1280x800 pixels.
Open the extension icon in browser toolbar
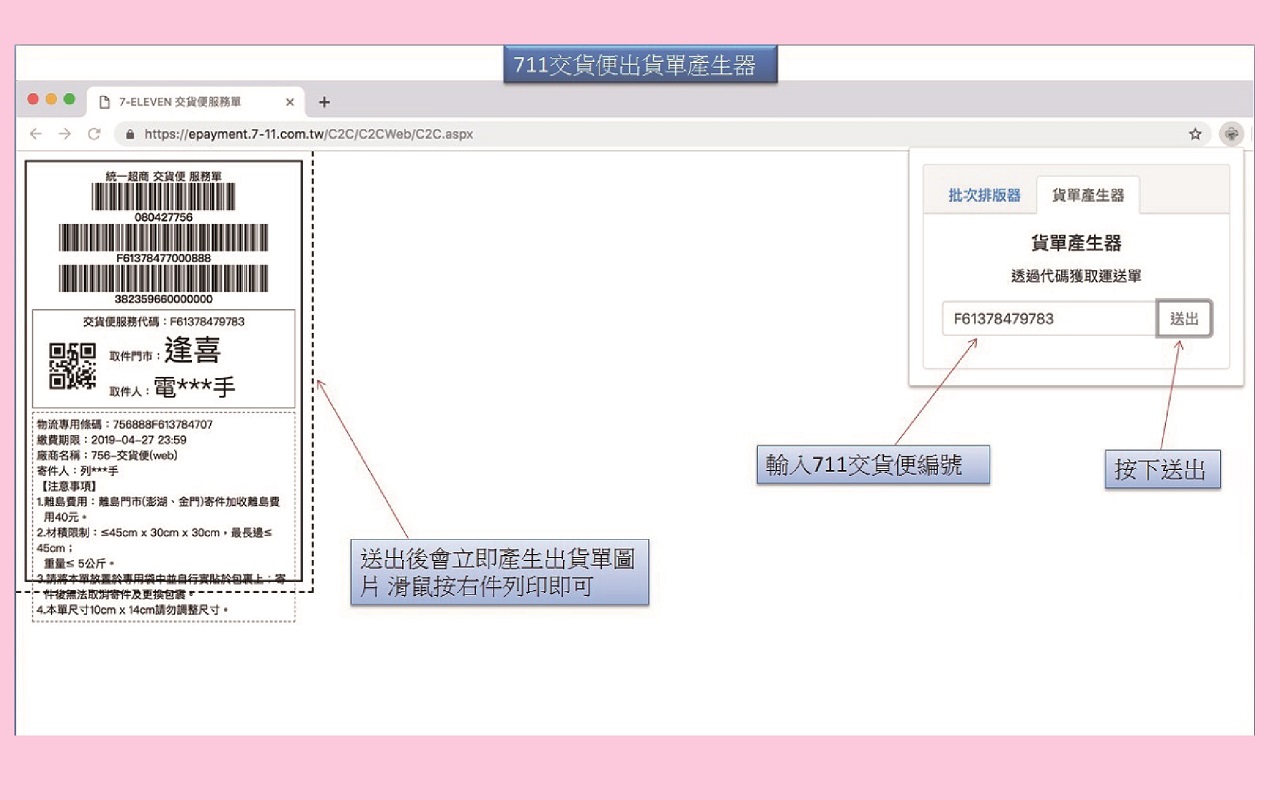pos(1231,133)
